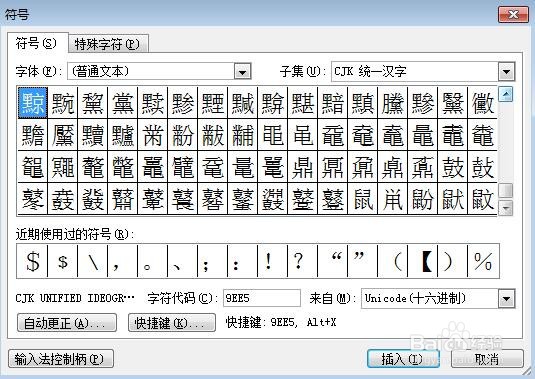Select the semicolon recent symbol
535x379 pixels.
click(213, 261)
